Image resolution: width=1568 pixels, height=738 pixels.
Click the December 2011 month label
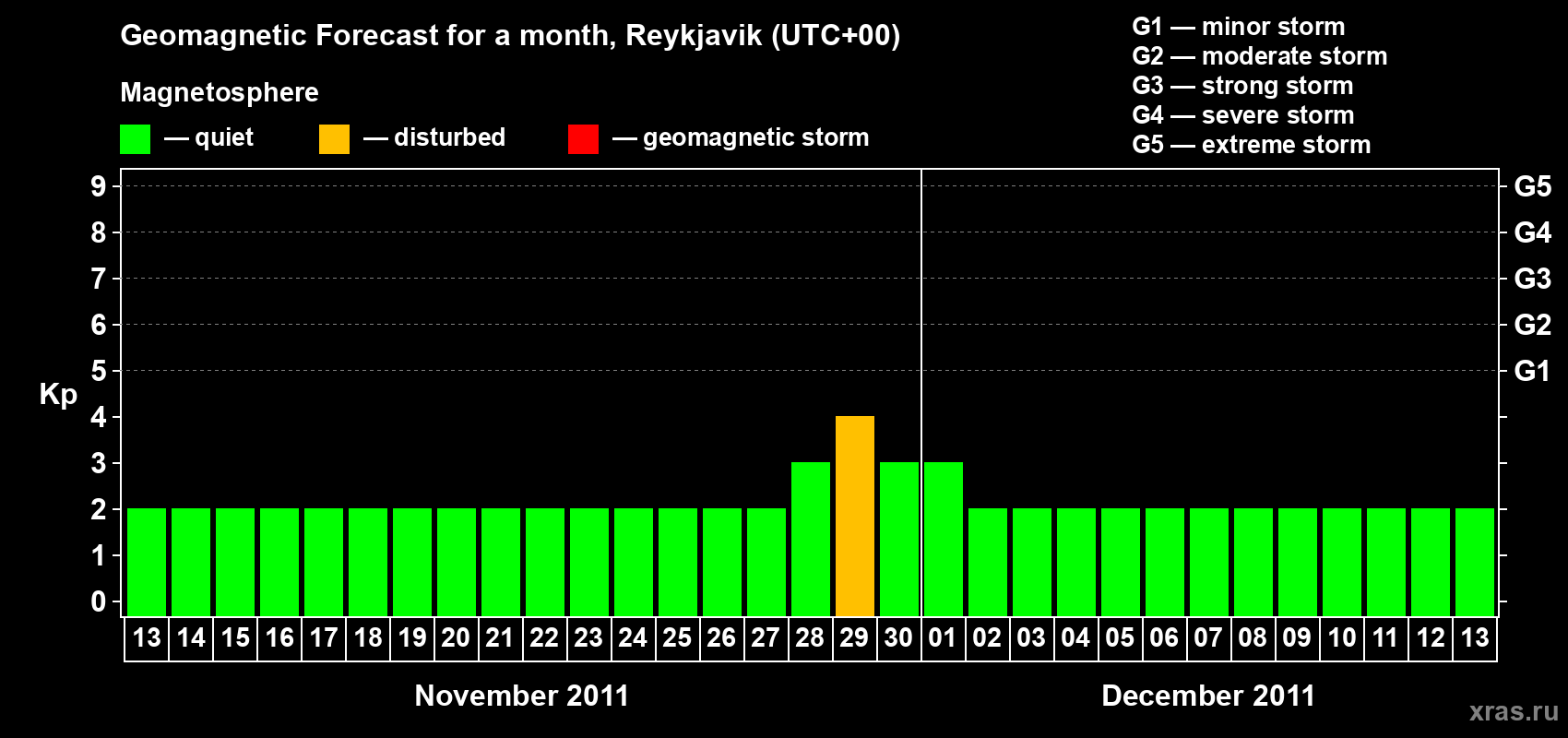tap(1208, 696)
